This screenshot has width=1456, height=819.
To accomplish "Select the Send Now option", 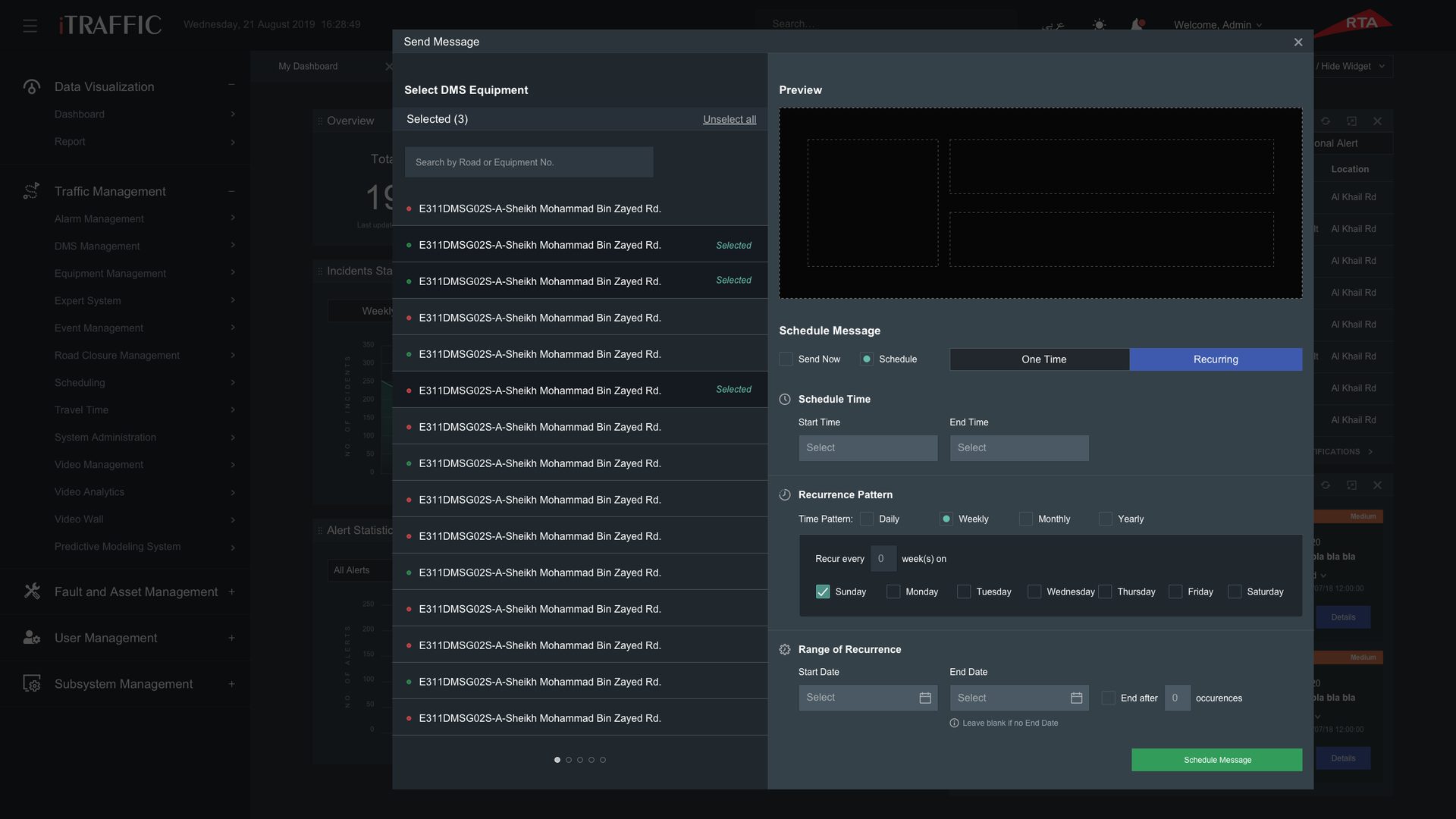I will (786, 359).
